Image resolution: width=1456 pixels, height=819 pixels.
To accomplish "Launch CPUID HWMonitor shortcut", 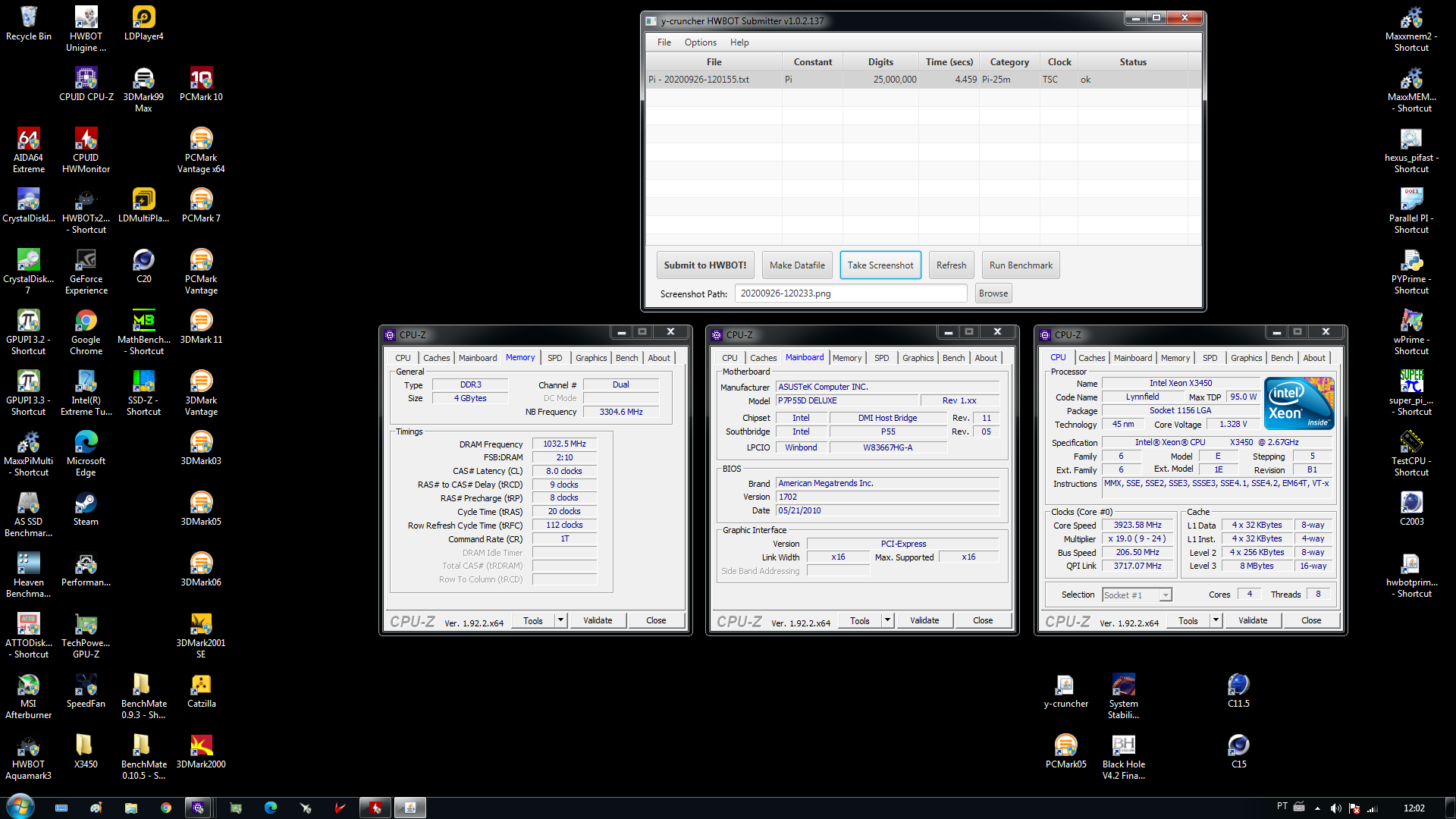I will click(86, 150).
